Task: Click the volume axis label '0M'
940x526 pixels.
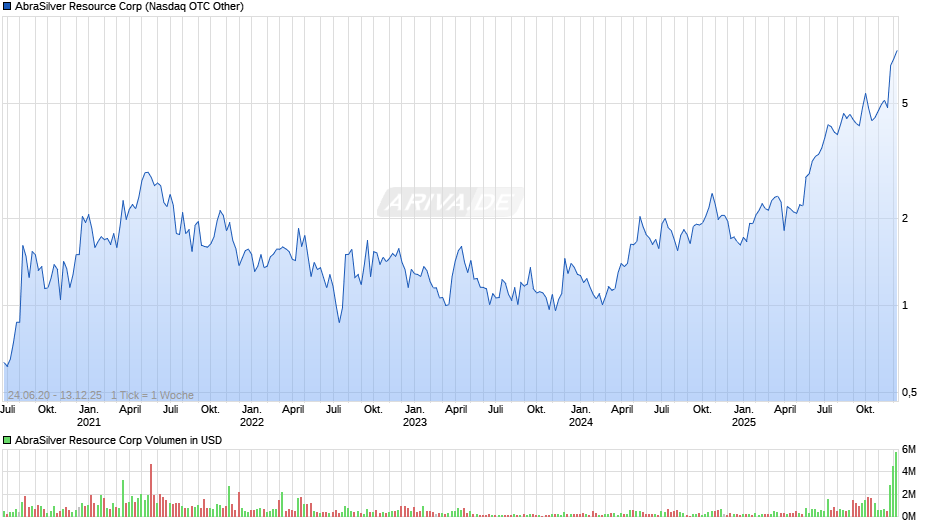Action: [x=909, y=516]
